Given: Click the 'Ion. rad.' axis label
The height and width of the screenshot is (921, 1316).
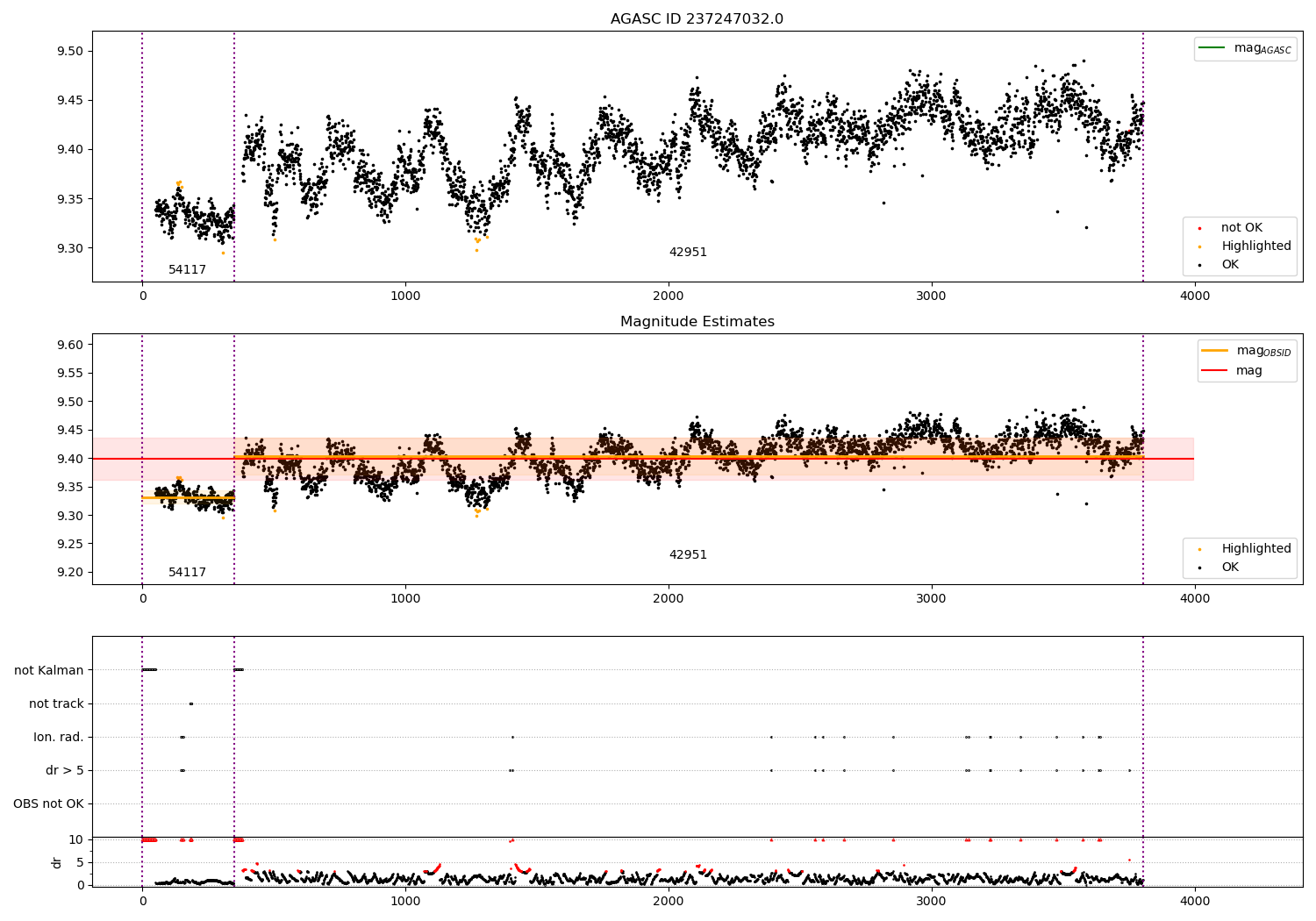Looking at the screenshot, I should click(x=59, y=738).
